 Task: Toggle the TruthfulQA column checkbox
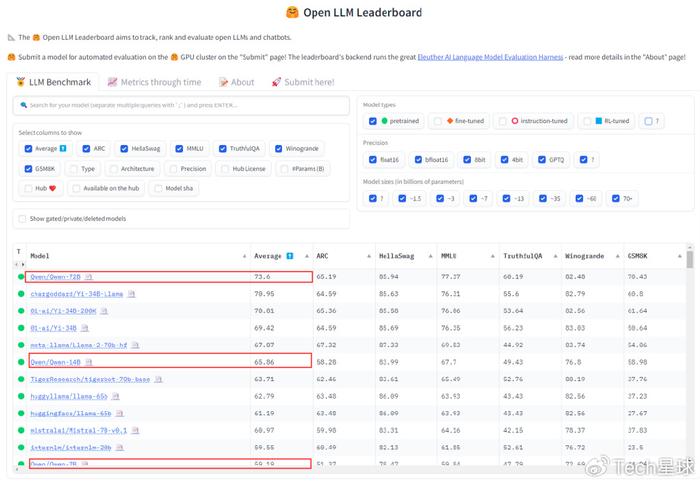(223, 149)
